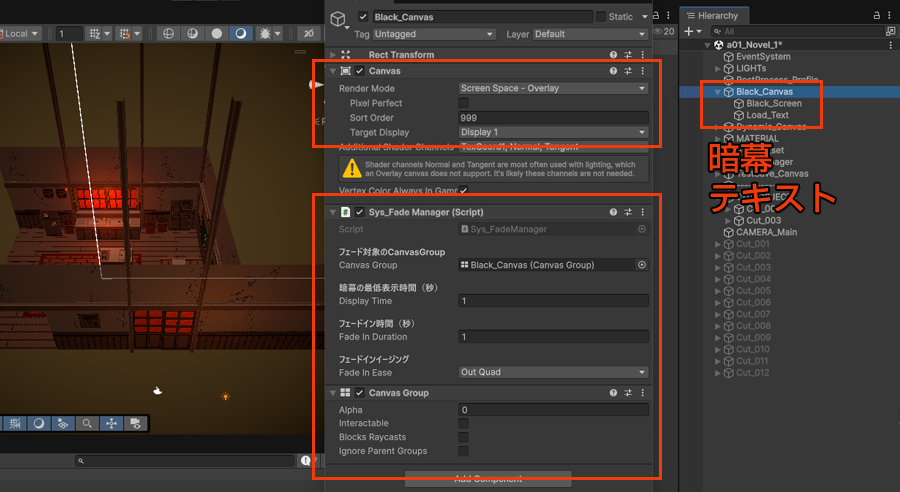This screenshot has height=492, width=900.
Task: Select Load_Text in the Hierarchy
Action: 767,115
